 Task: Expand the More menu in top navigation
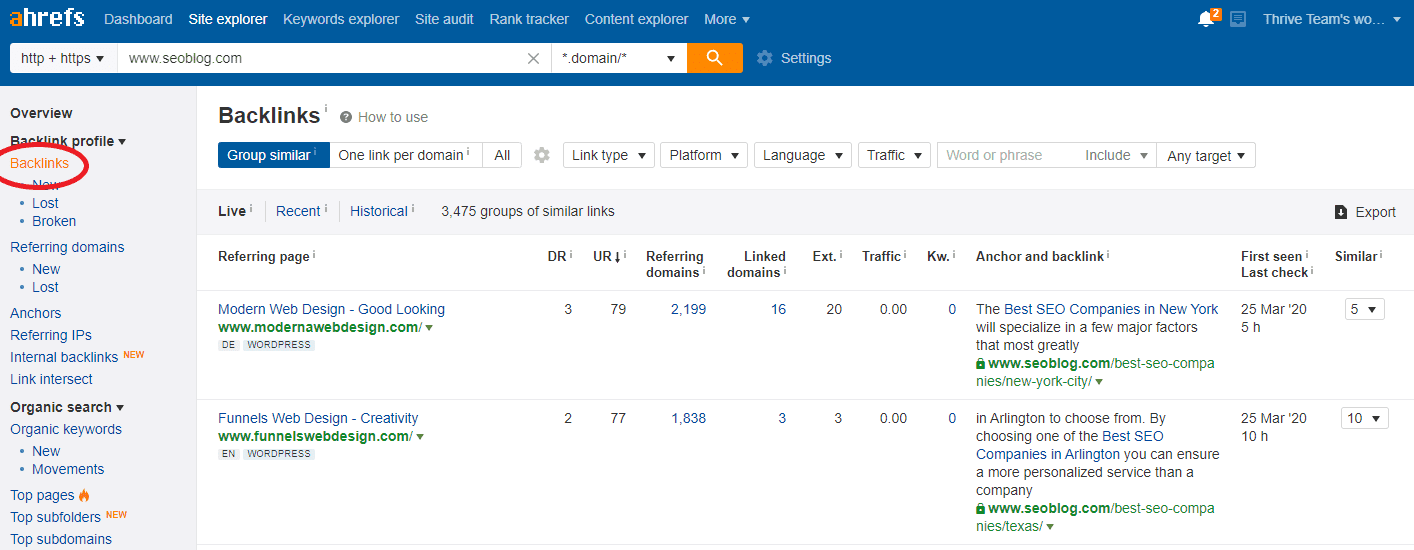click(x=727, y=19)
